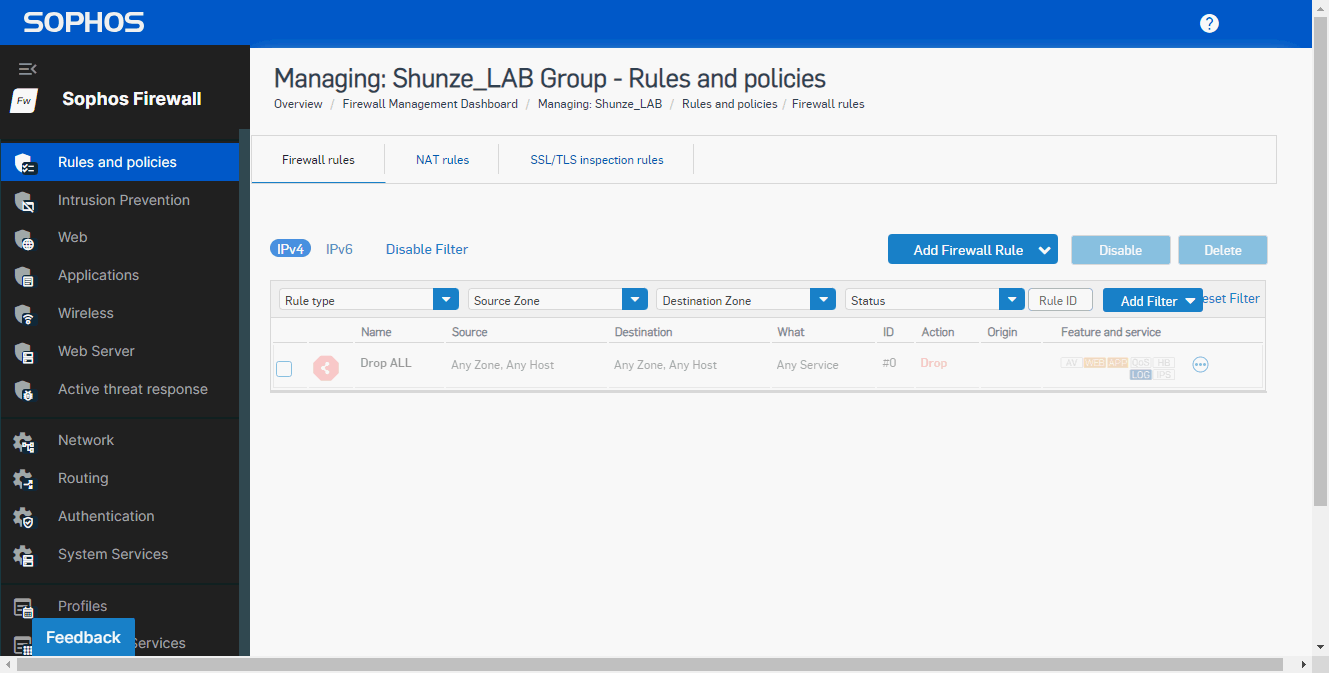Screen dimensions: 1329x673
Task: Check the Drop ALL rule checkbox
Action: 284,369
